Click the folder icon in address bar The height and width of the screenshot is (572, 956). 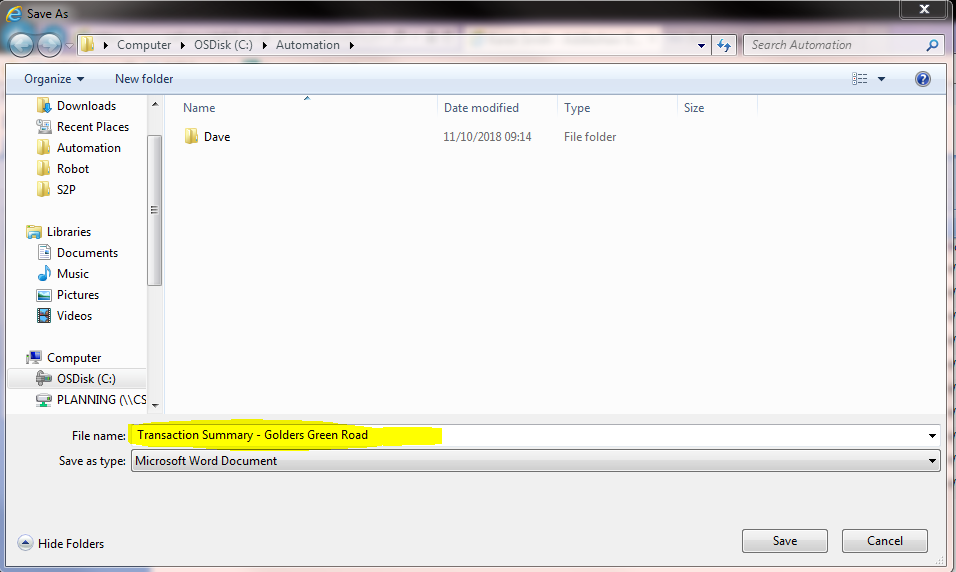pos(88,45)
